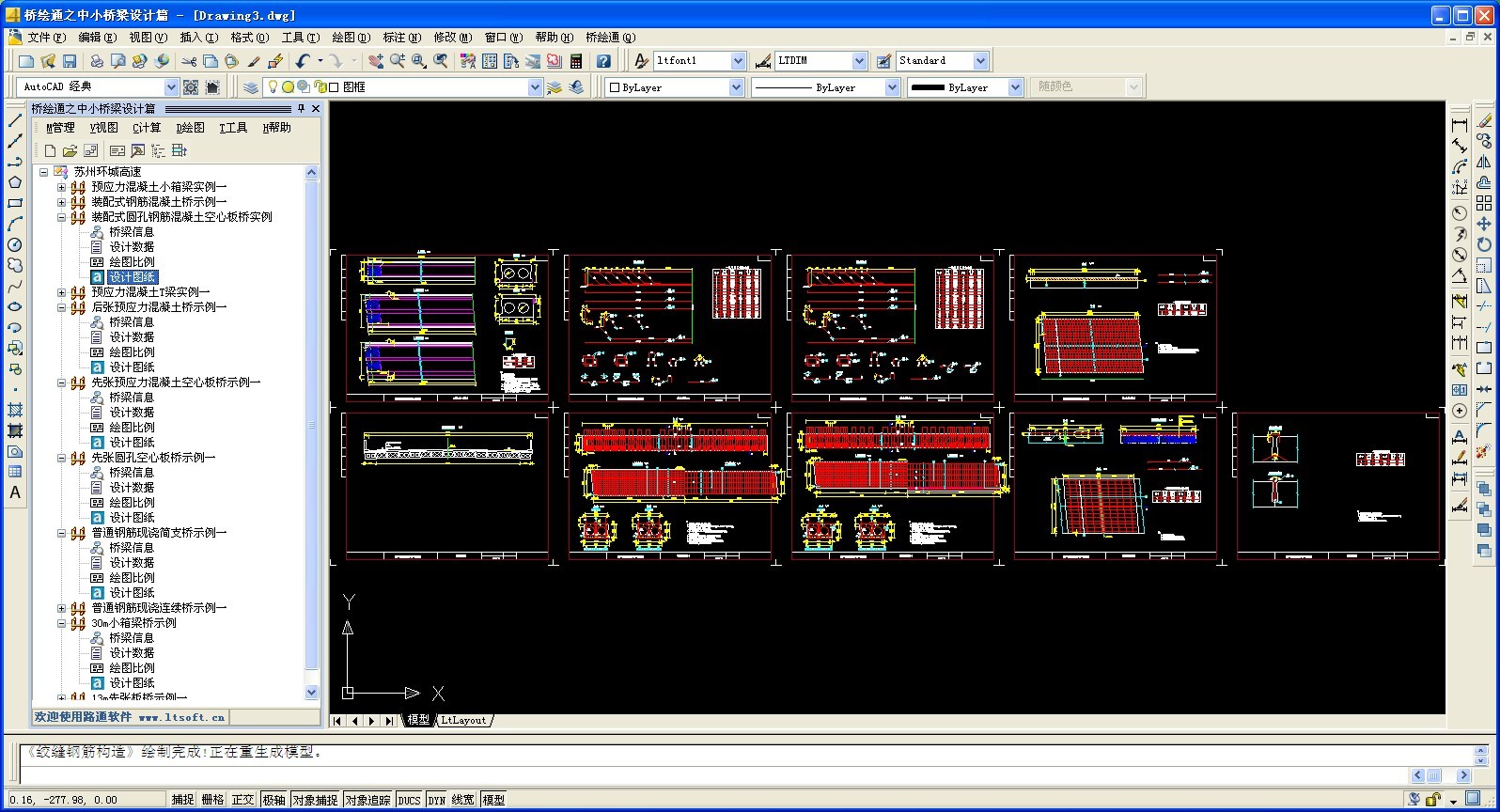The height and width of the screenshot is (812, 1500).
Task: Toggle 对象捕捉 object snap in status bar
Action: click(x=315, y=800)
